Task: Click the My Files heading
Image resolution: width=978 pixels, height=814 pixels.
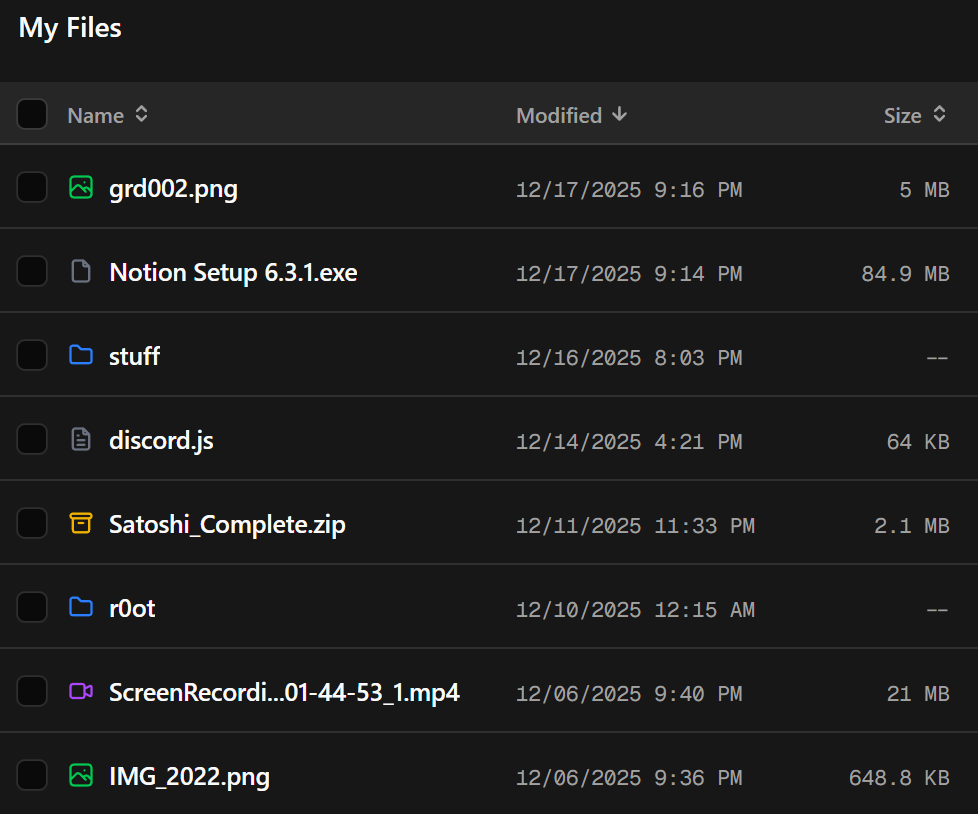Action: tap(70, 28)
